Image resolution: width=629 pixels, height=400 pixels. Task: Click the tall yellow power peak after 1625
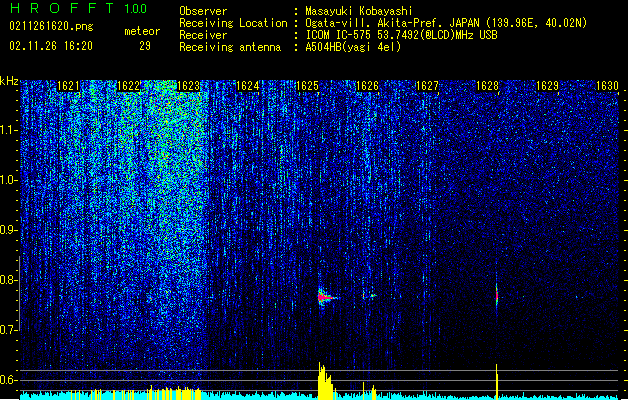coord(325,381)
